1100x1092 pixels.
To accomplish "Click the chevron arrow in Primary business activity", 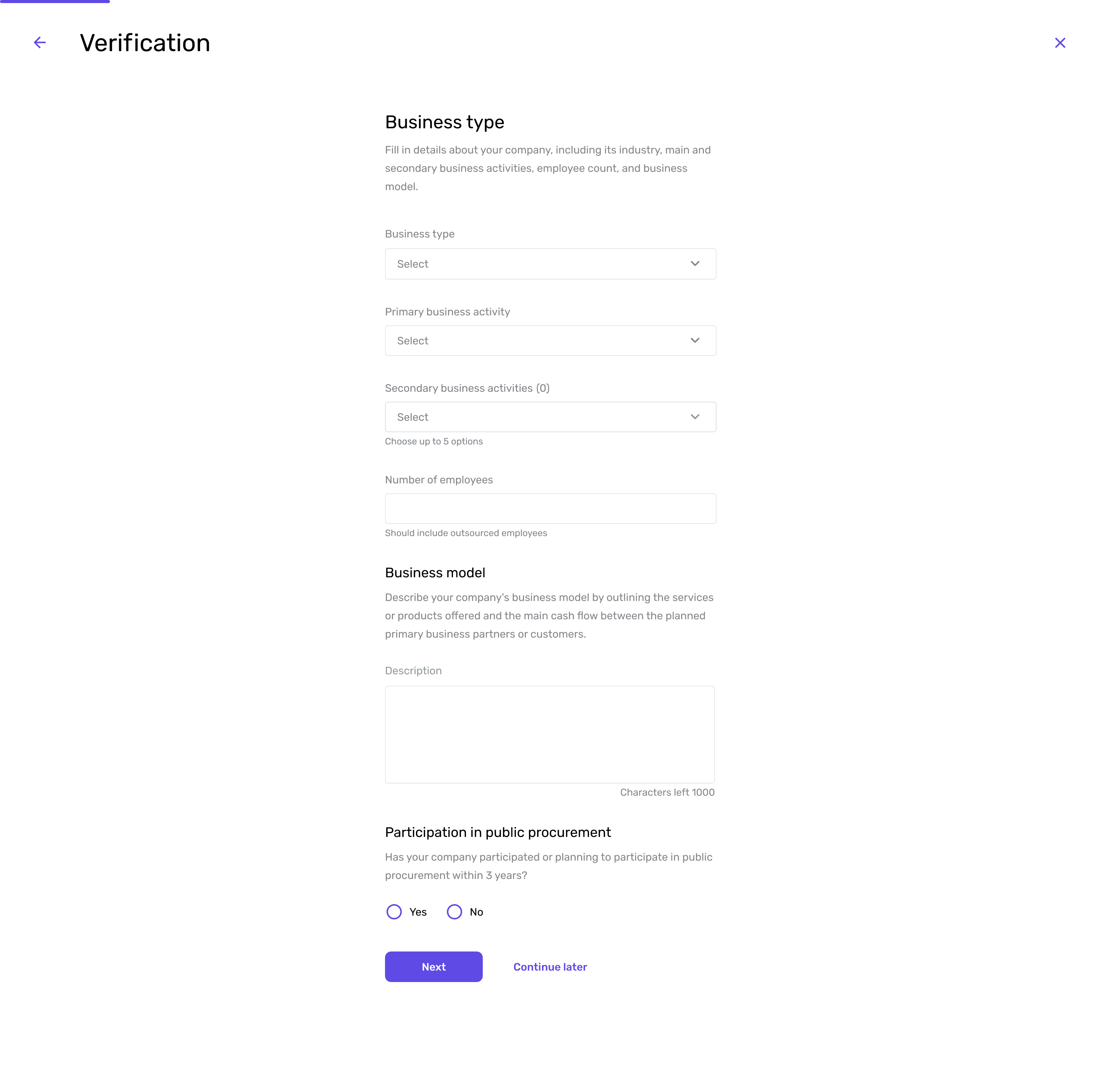I will click(x=695, y=340).
